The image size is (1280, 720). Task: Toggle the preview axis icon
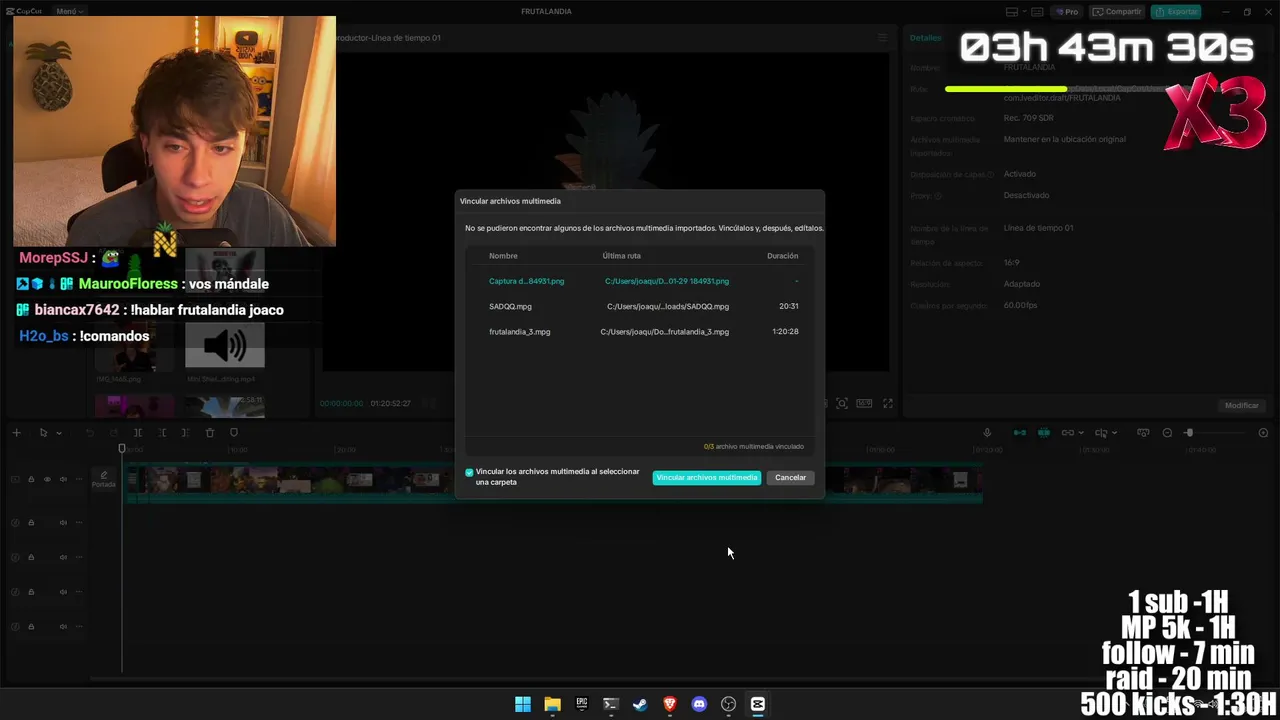(x=1101, y=433)
